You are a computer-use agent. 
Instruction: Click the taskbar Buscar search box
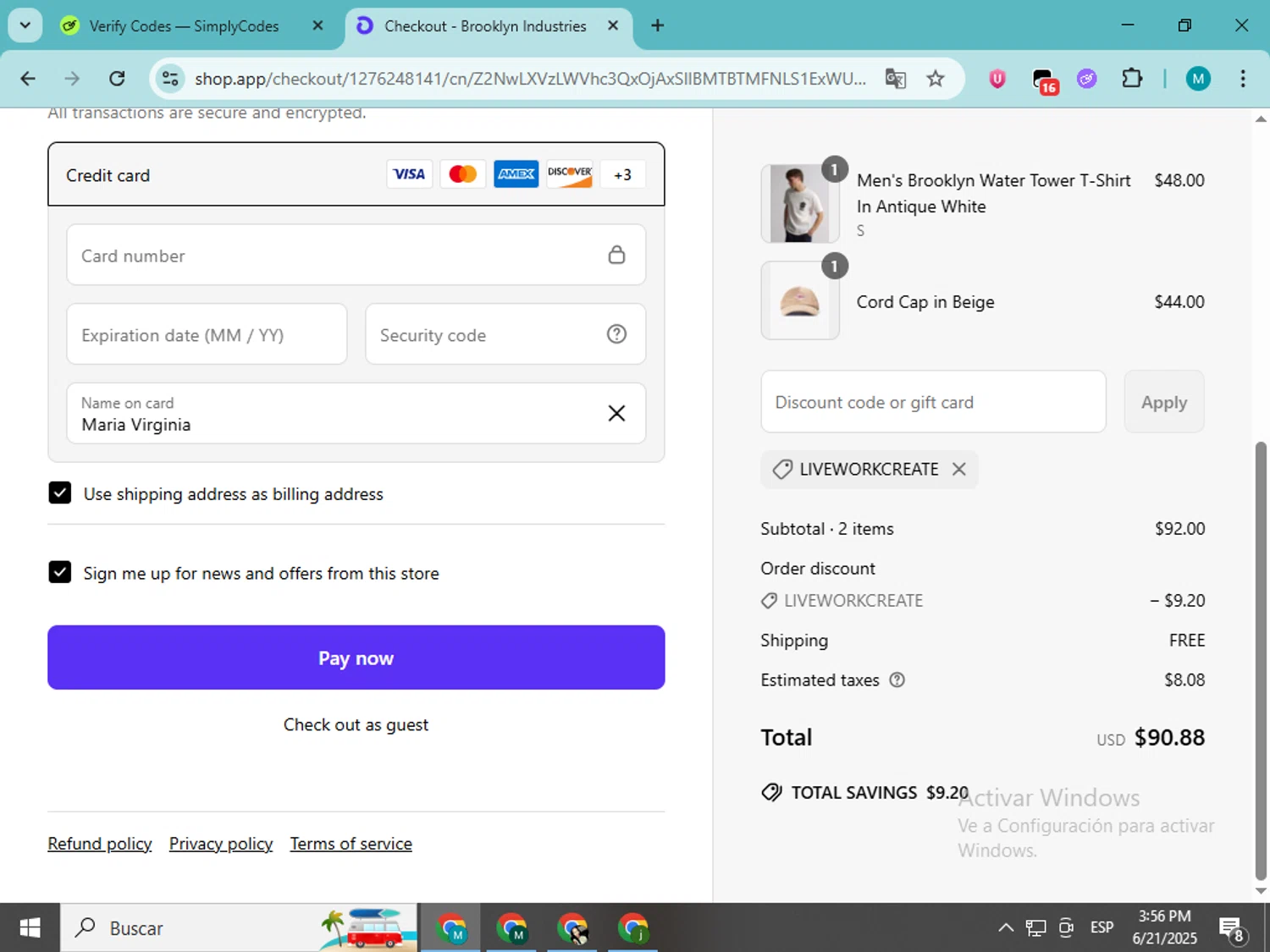pos(239,927)
